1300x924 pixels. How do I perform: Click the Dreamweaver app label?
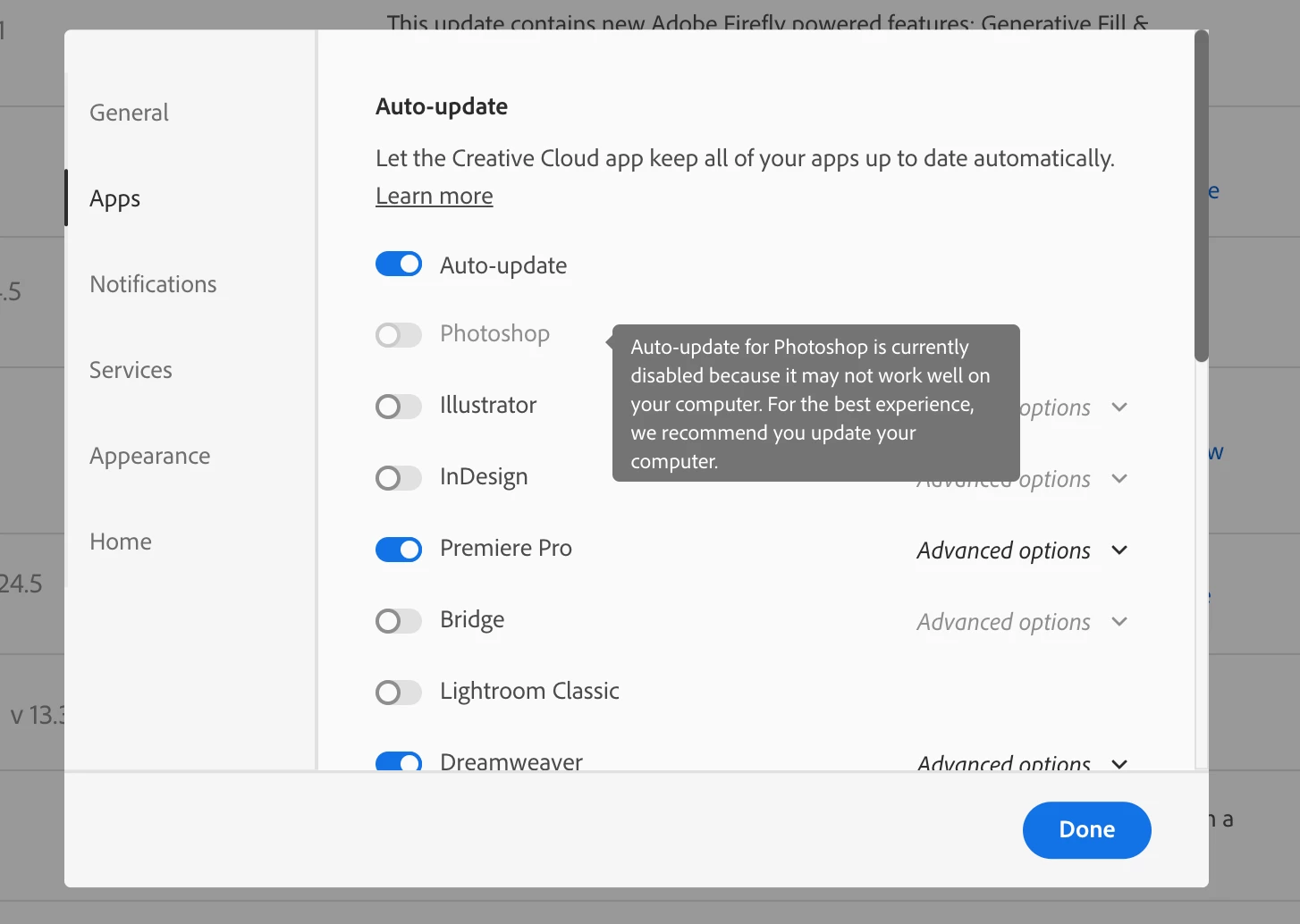511,761
